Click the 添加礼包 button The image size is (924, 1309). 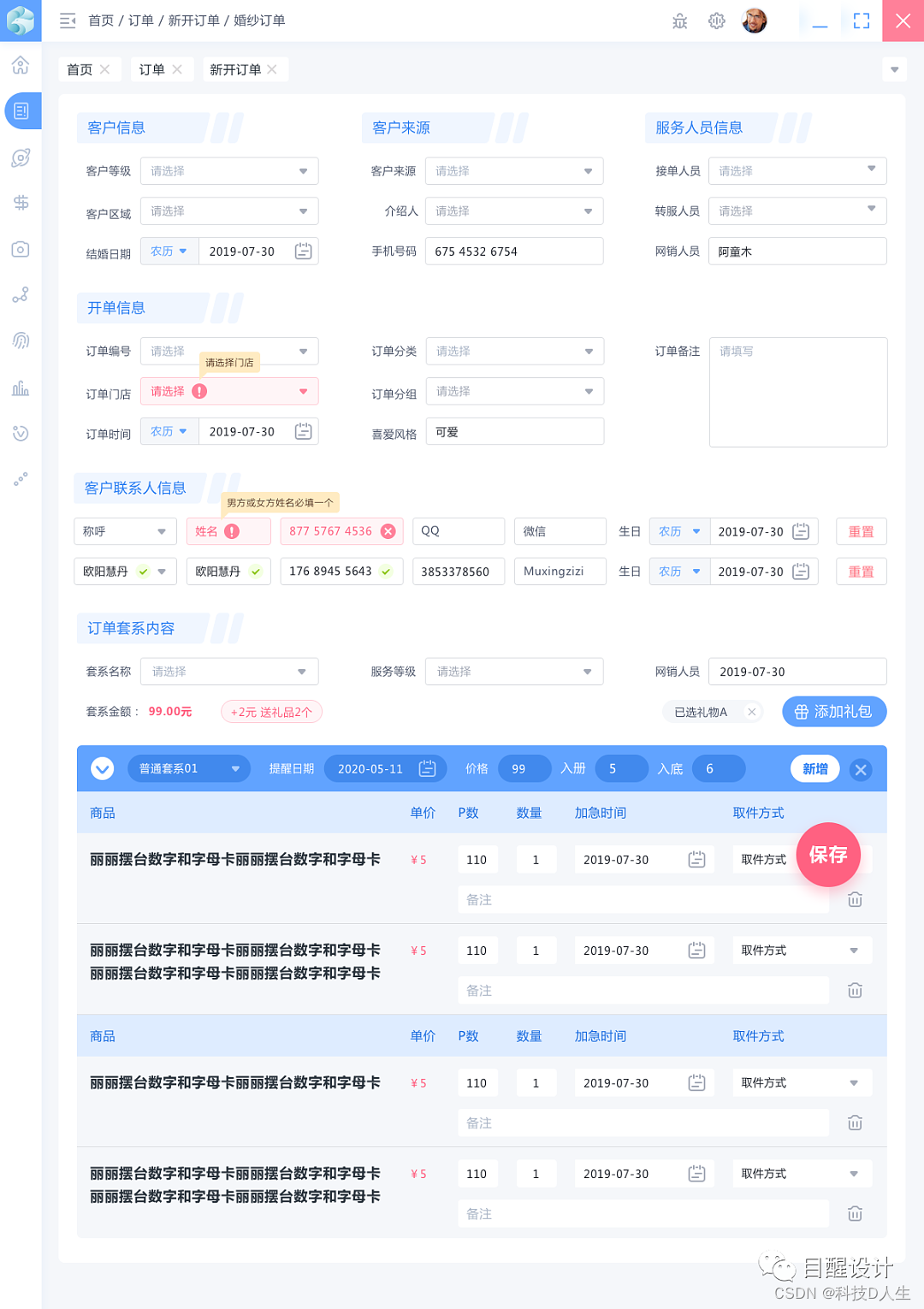(x=834, y=712)
